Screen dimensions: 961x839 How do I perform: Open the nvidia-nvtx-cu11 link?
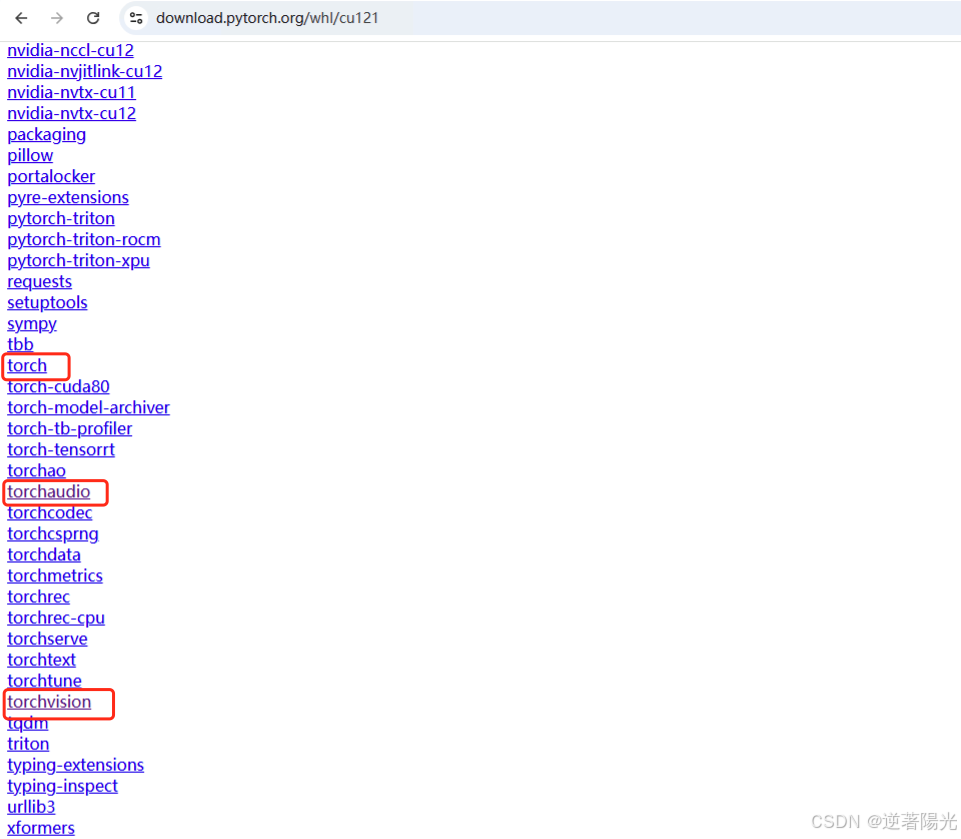pyautogui.click(x=71, y=93)
